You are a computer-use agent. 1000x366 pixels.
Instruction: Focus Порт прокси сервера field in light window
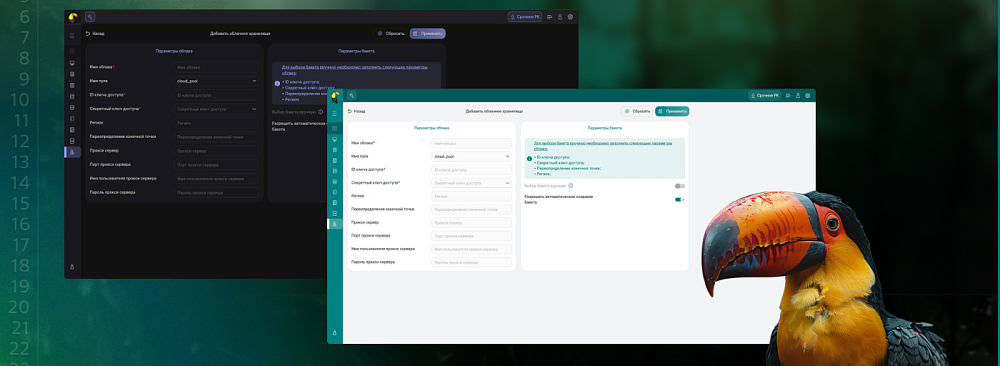[x=471, y=236]
